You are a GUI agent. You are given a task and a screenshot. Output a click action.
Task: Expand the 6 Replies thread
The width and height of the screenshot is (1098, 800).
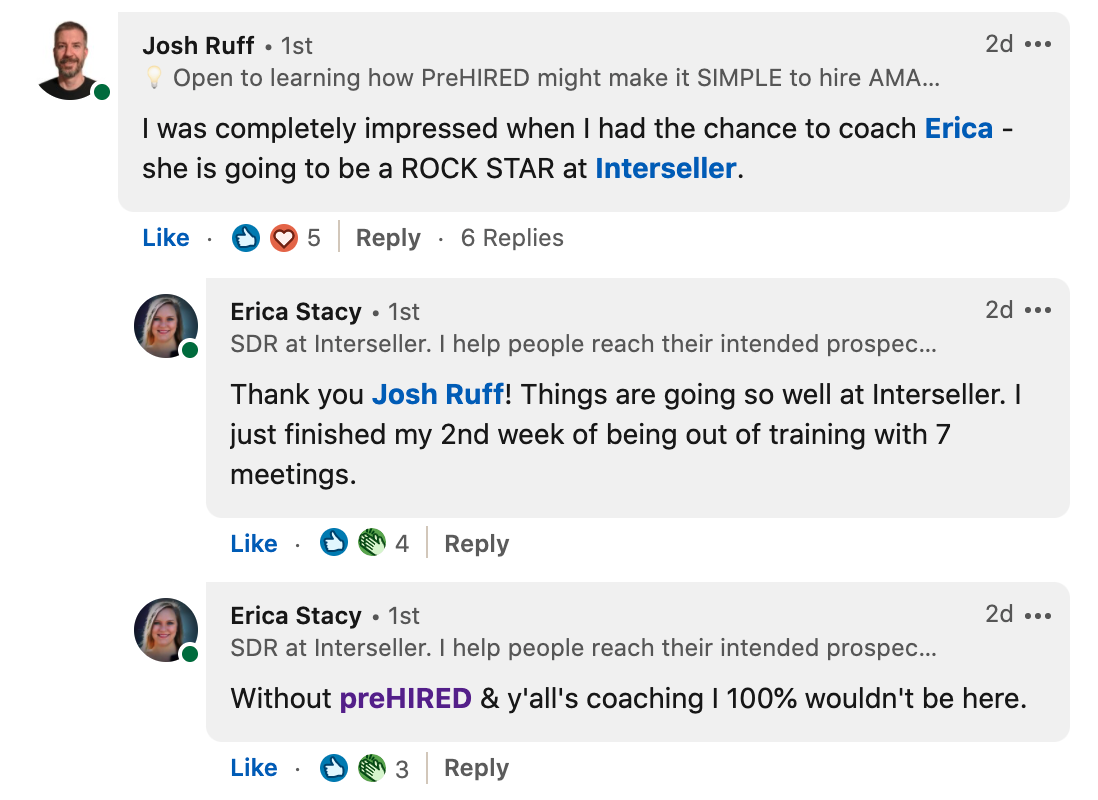point(512,238)
